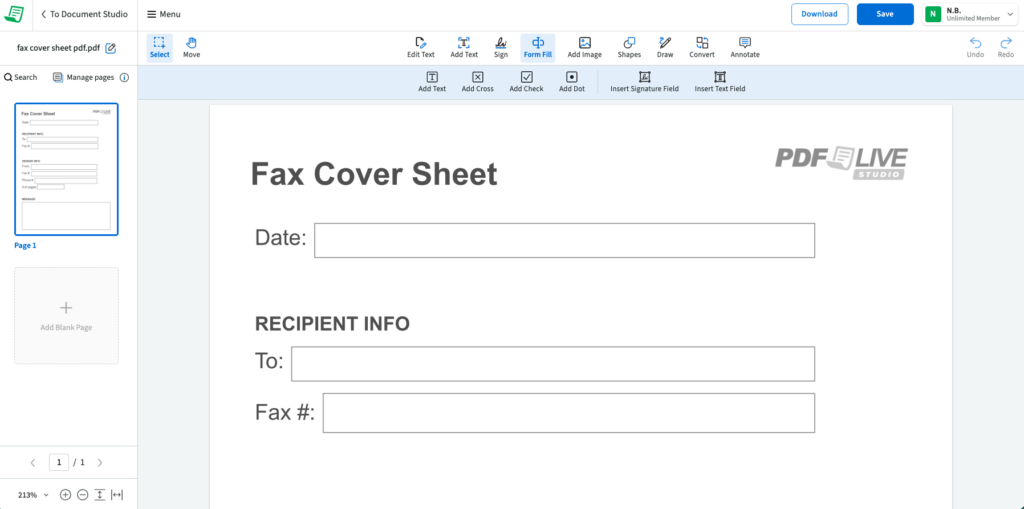Screen dimensions: 1024x509
Task: Click the page number input box
Action: point(59,463)
